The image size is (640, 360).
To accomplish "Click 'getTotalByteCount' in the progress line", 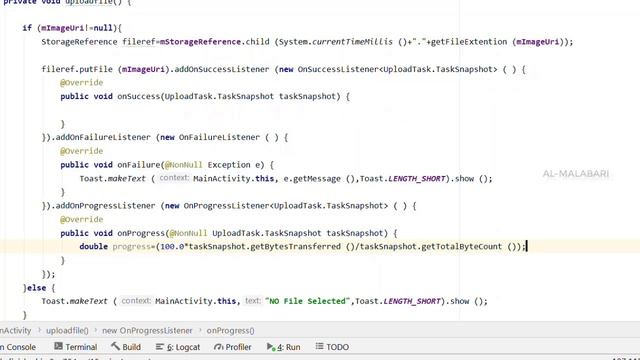I will point(461,247).
